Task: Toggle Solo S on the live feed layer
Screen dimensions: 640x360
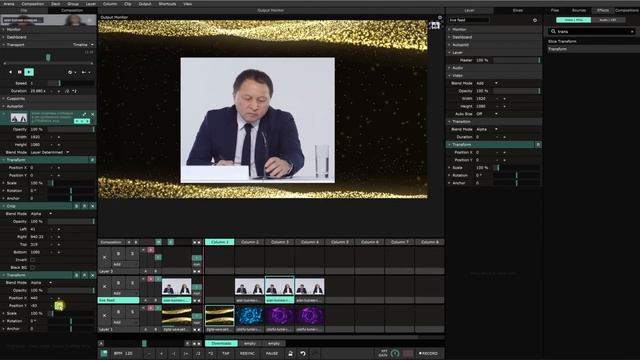Action: click(132, 283)
